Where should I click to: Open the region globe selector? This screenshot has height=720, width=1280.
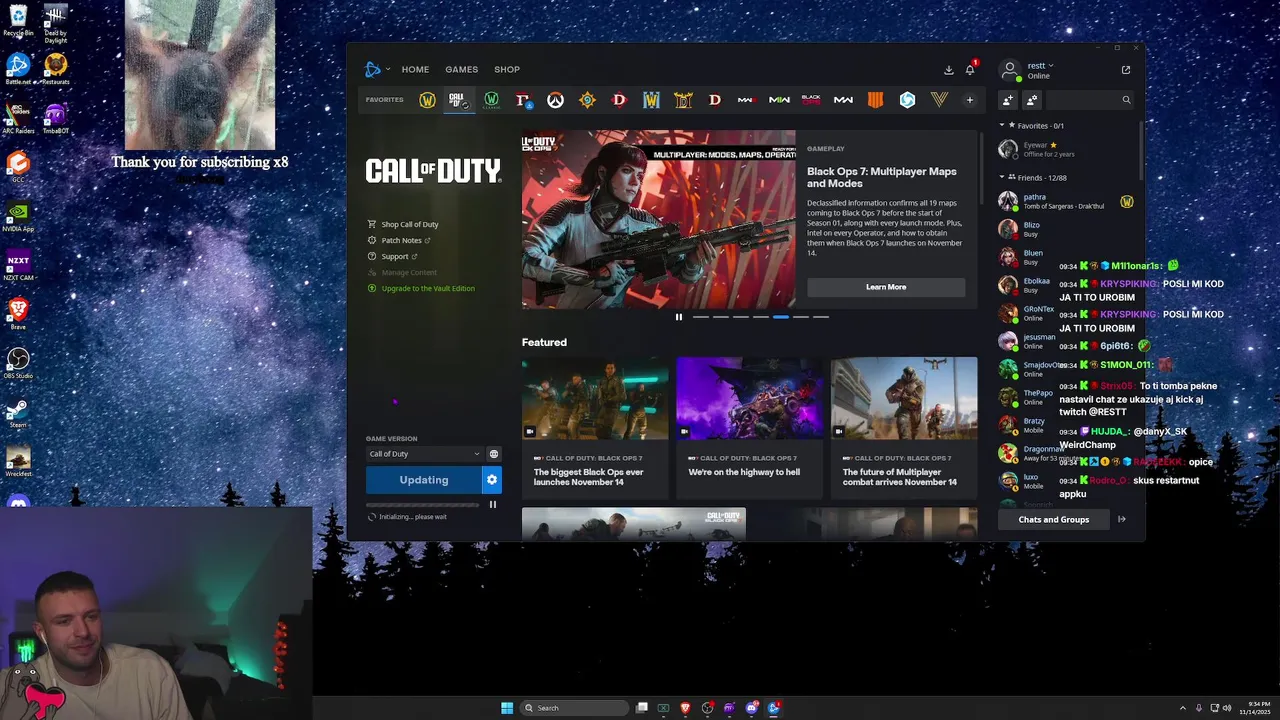click(493, 454)
